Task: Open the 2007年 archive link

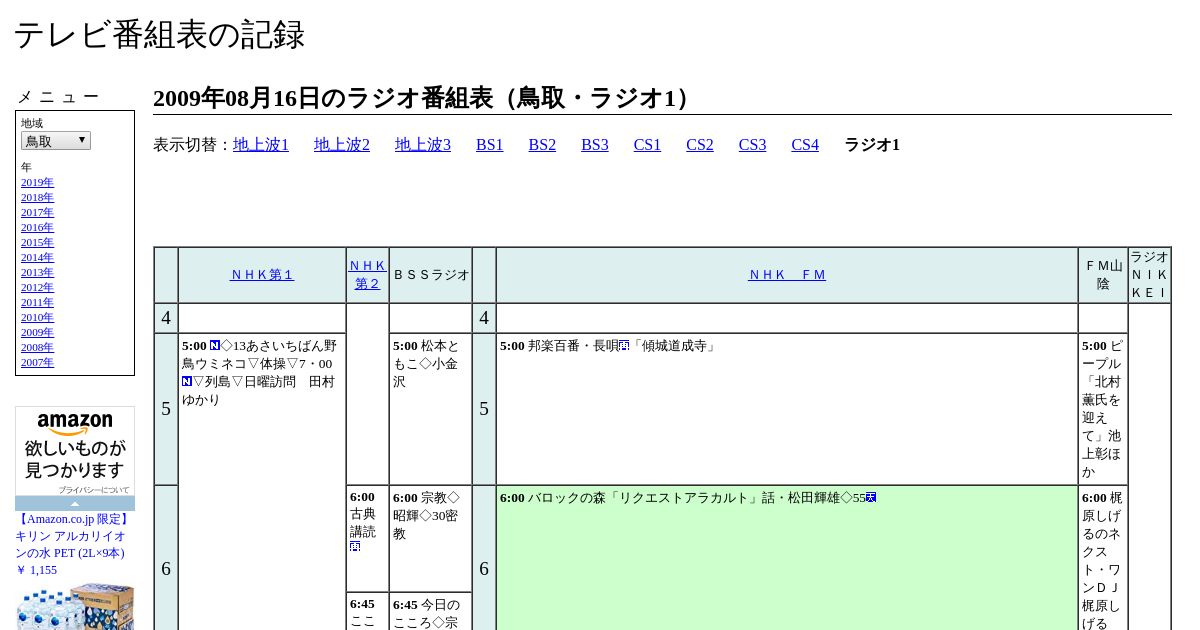Action: point(37,362)
